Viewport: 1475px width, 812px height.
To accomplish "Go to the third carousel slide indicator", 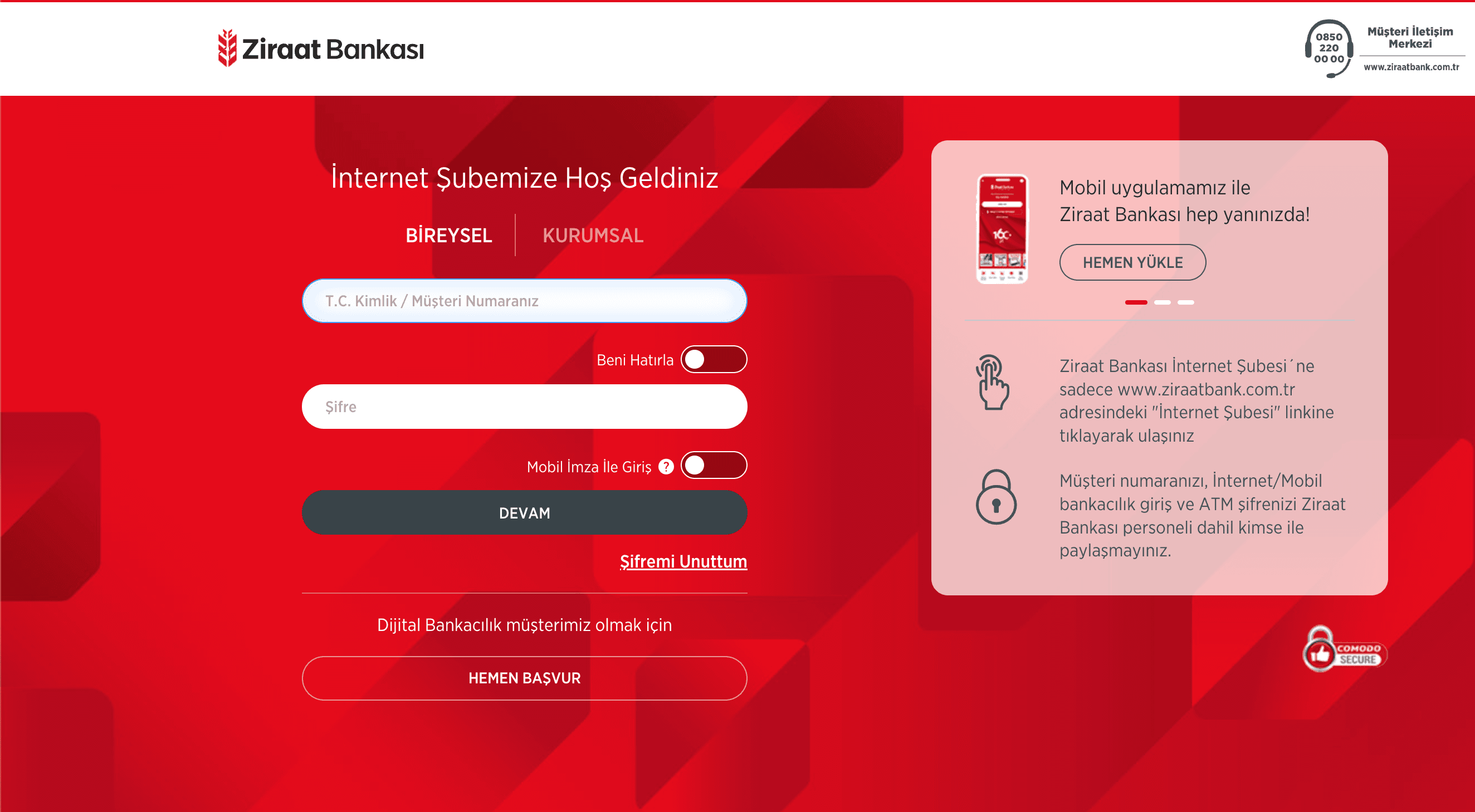I will (1185, 302).
